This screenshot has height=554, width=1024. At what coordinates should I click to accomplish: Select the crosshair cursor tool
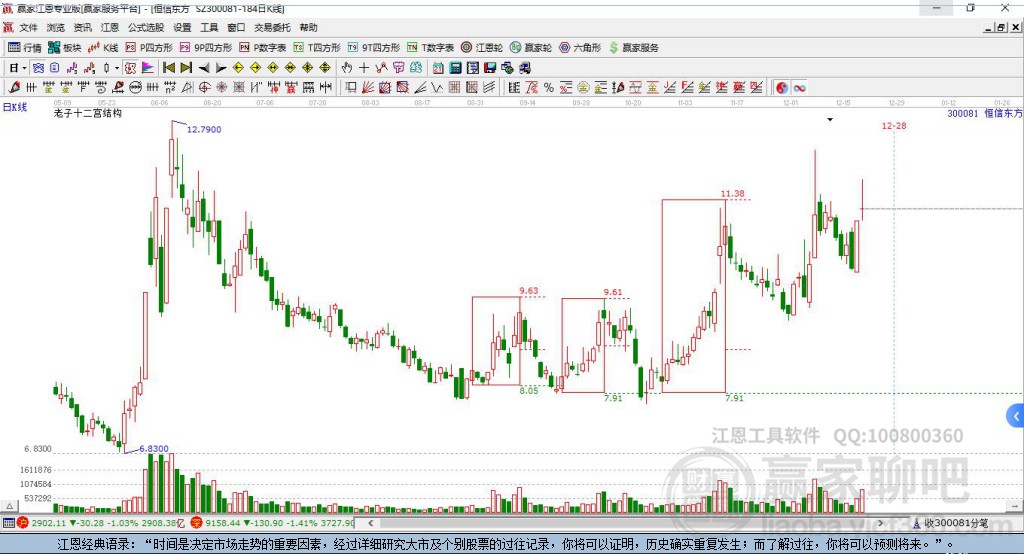tap(364, 68)
